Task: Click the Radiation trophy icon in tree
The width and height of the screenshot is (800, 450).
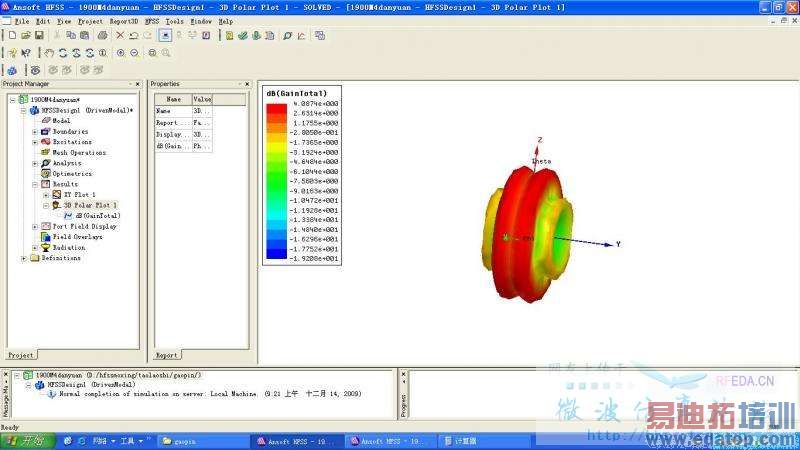Action: coord(45,247)
